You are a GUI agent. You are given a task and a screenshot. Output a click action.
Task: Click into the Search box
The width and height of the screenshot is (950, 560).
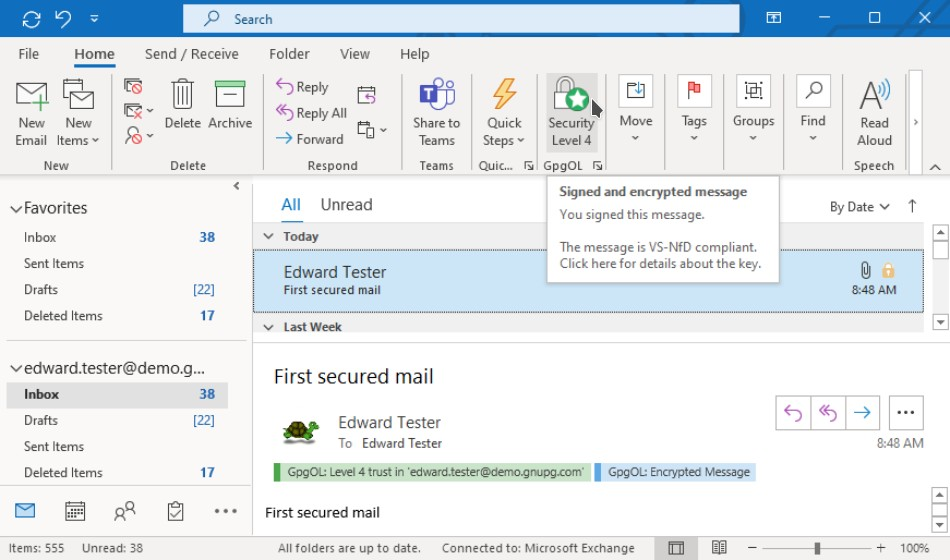(461, 19)
